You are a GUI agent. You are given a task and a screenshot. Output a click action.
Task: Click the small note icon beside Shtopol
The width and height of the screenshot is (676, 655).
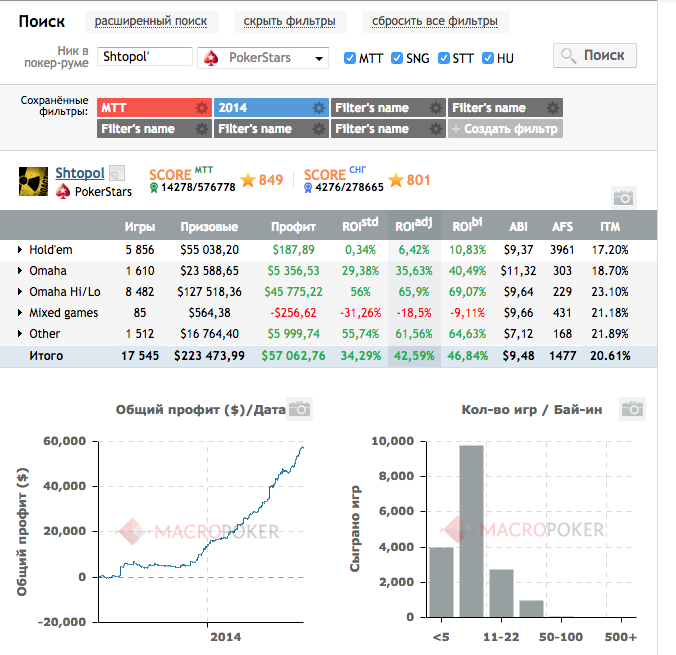coord(116,173)
